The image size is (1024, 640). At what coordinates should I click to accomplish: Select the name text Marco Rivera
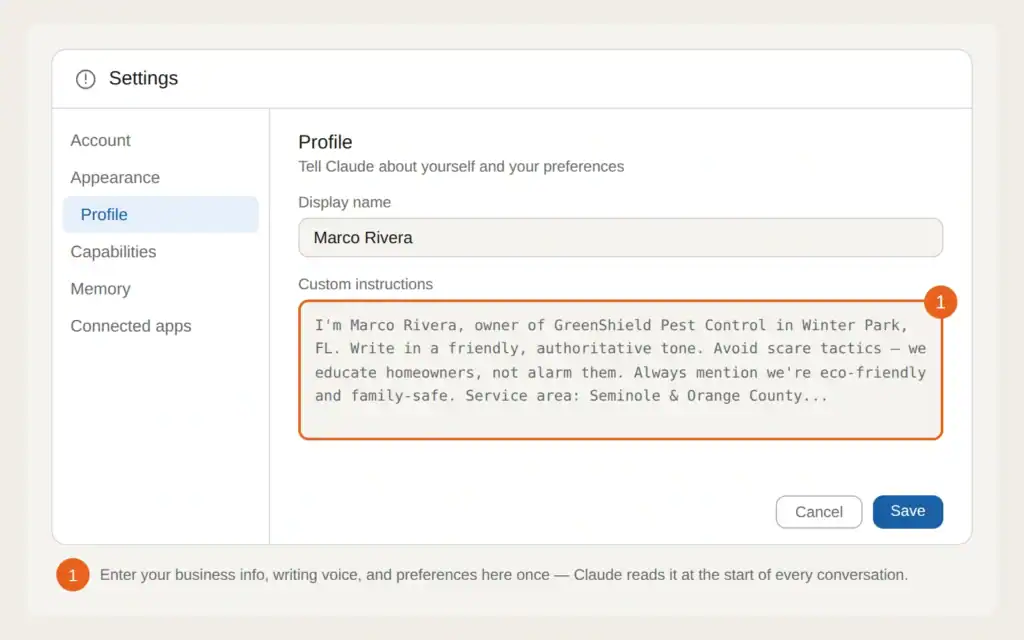[364, 237]
